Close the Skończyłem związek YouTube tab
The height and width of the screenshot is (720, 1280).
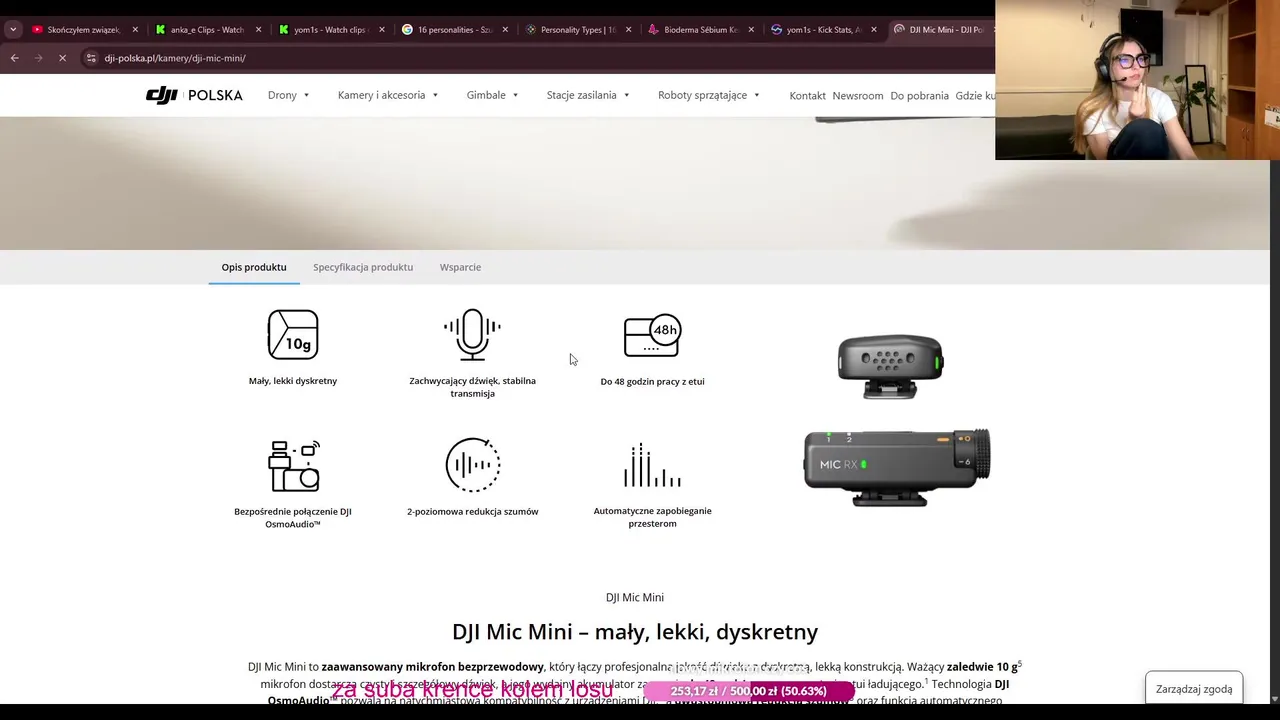pos(135,29)
